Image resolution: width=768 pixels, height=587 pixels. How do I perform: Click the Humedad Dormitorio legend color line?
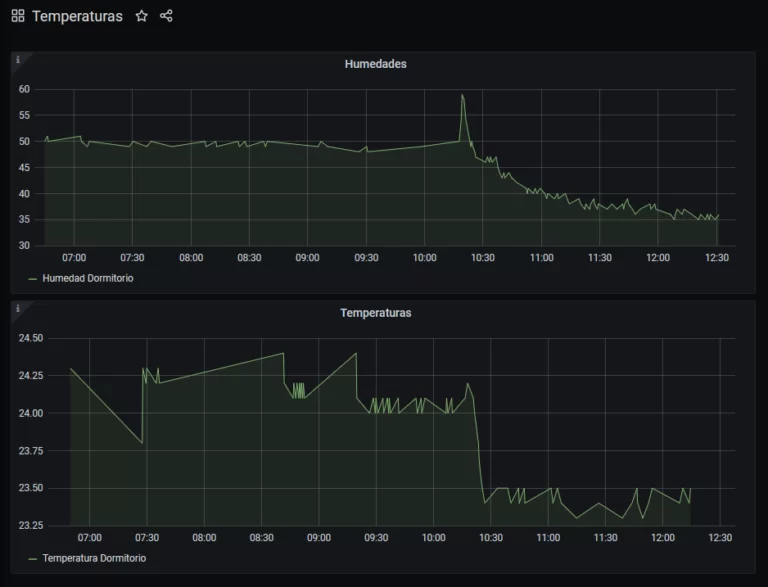(x=33, y=279)
